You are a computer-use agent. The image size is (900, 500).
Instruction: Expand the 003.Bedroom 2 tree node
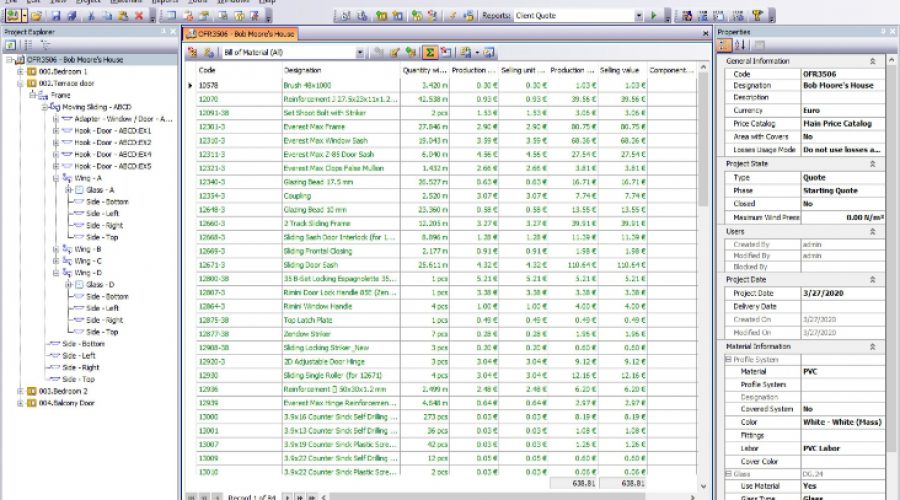tap(20, 392)
